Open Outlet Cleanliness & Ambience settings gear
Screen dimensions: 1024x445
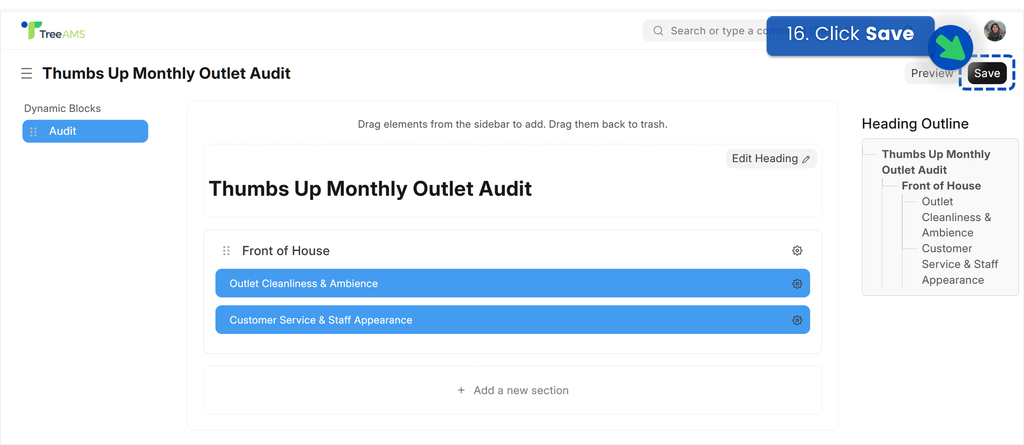pyautogui.click(x=797, y=284)
